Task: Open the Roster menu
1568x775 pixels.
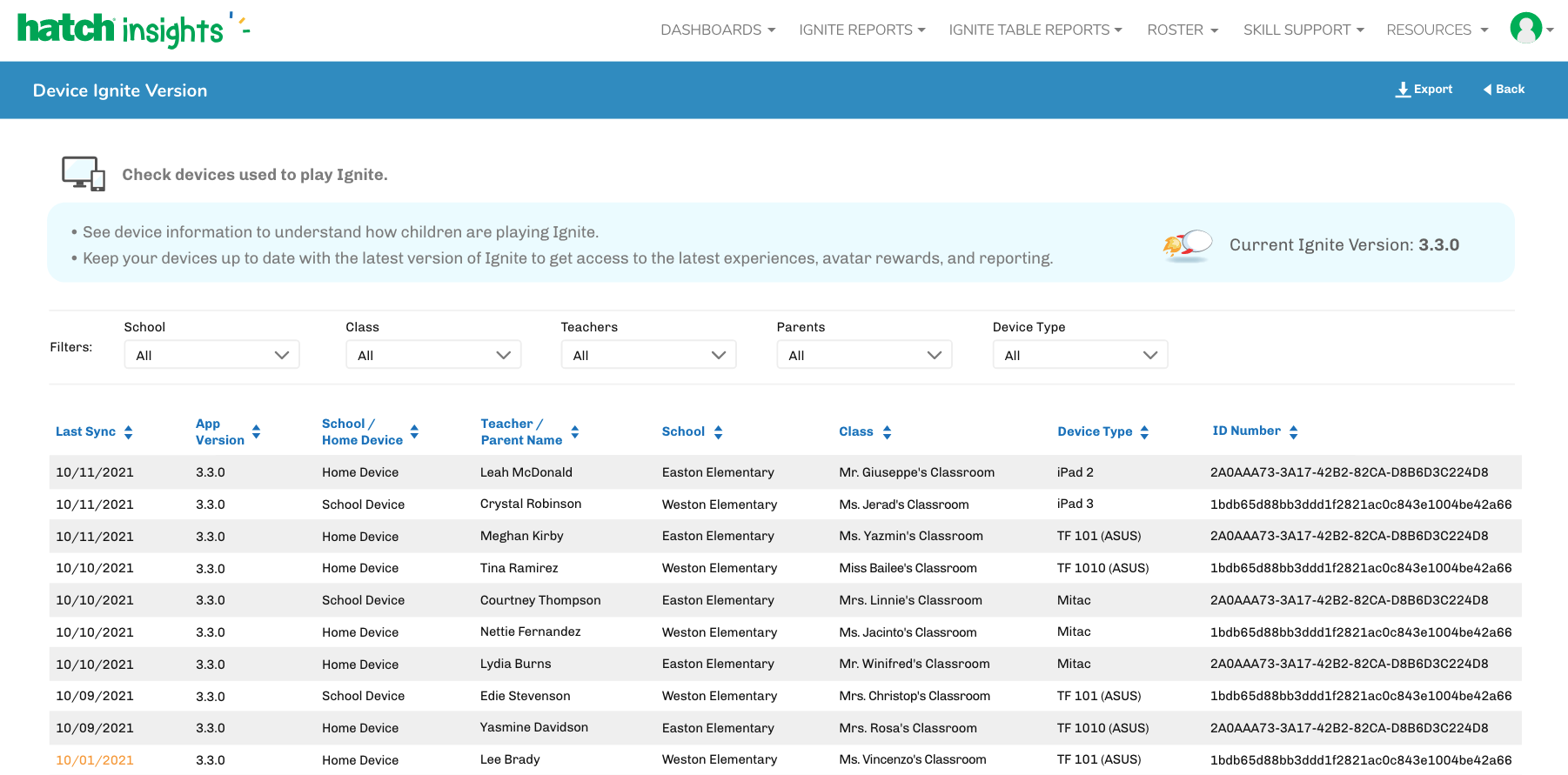Action: point(1183,30)
